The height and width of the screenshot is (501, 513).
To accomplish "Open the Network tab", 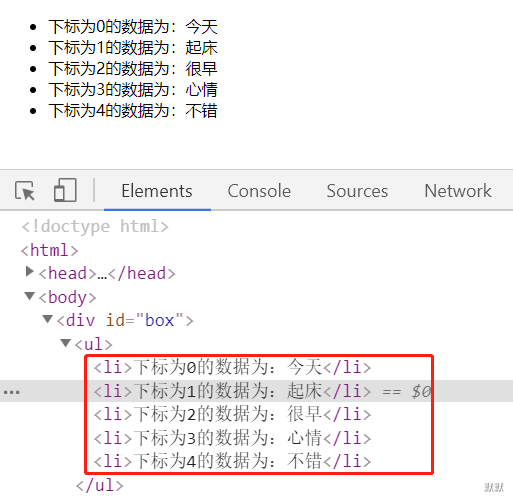I will tap(458, 191).
